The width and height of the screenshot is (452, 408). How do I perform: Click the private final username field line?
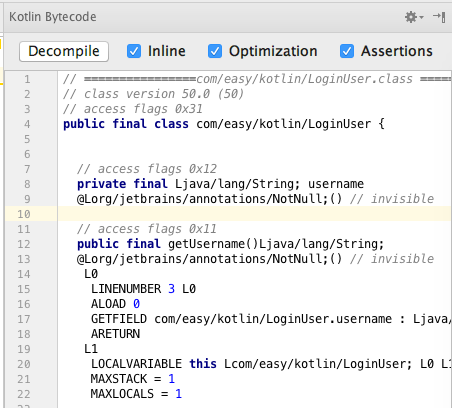click(220, 184)
